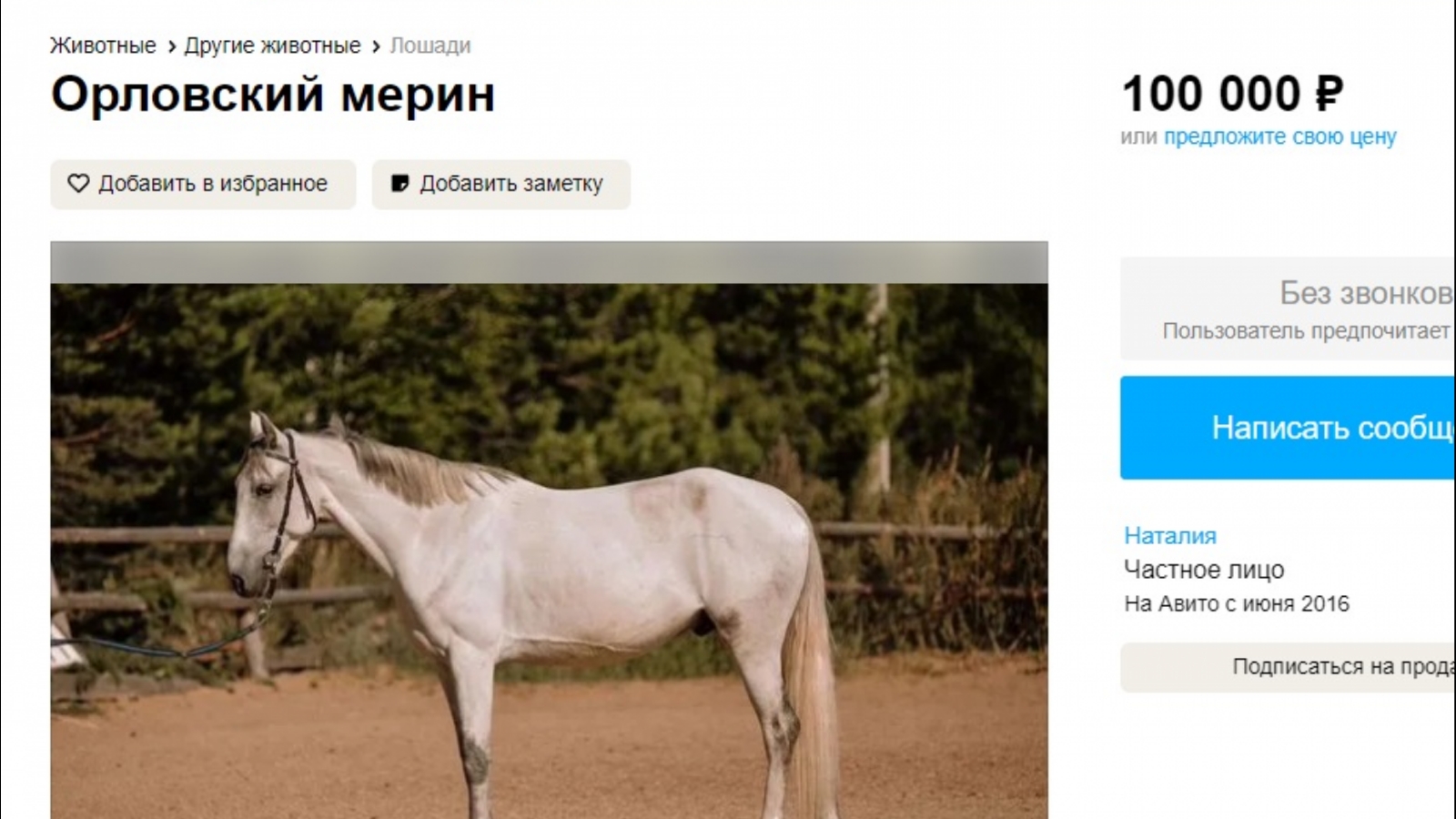Click the note icon beside Добавить заметку
Viewport: 1456px width, 819px height.
pyautogui.click(x=399, y=184)
